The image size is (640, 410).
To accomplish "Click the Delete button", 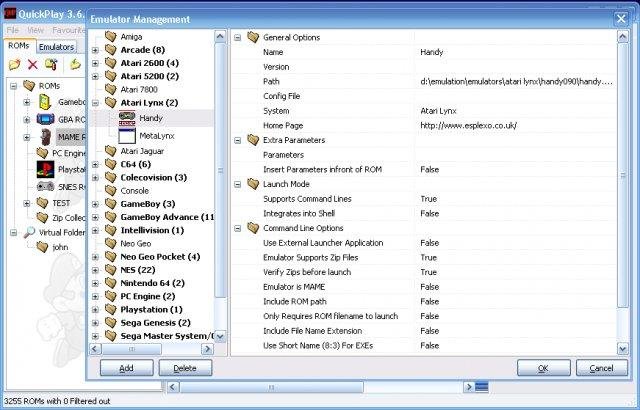I will [185, 368].
